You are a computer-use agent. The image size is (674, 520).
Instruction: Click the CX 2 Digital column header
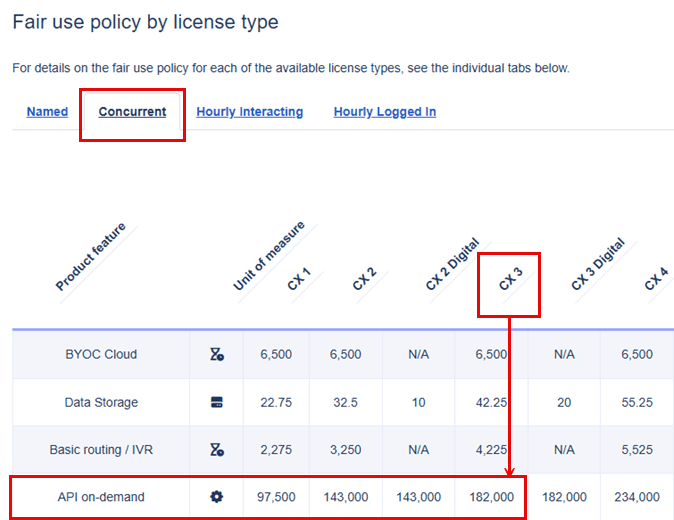pos(452,265)
